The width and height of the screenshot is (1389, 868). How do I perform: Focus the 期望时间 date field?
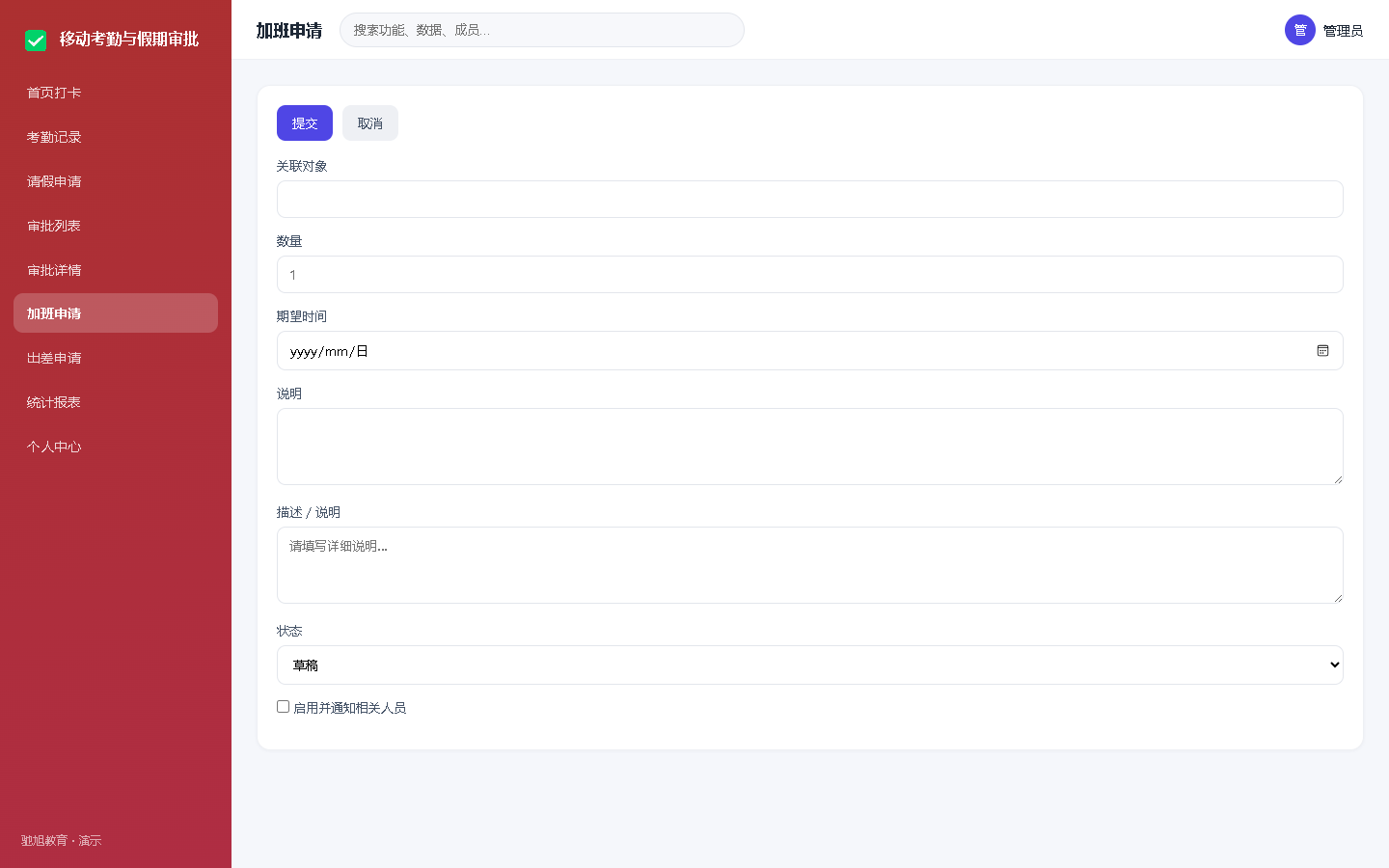click(x=810, y=351)
